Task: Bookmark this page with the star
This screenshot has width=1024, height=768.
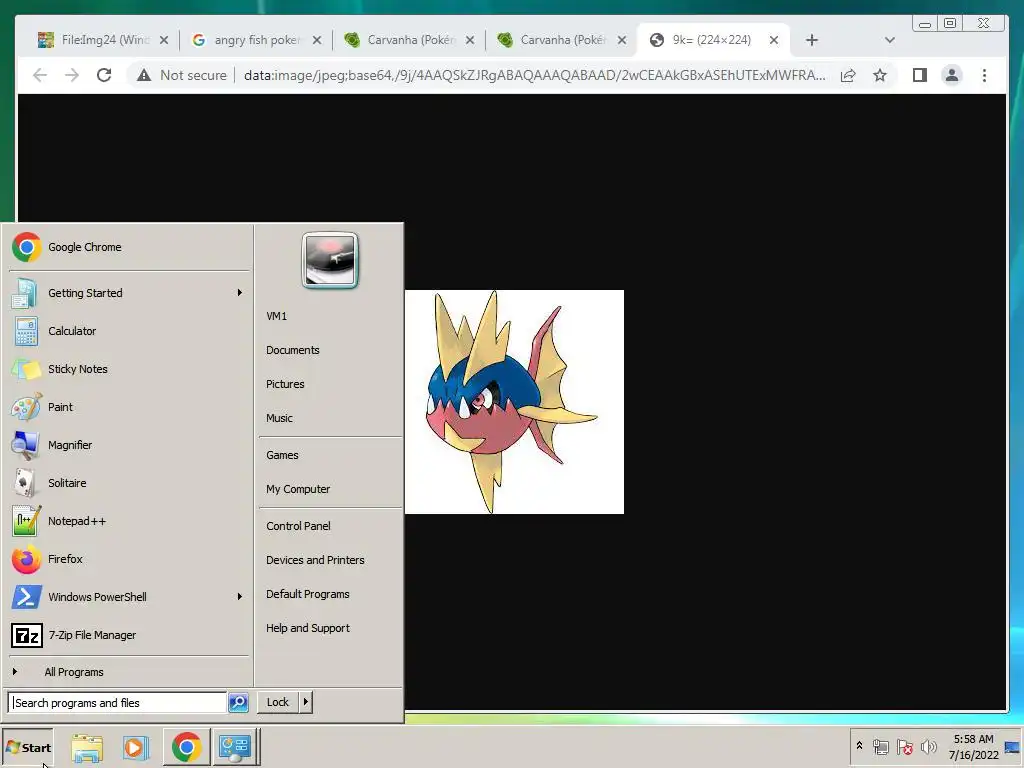Action: [x=880, y=75]
